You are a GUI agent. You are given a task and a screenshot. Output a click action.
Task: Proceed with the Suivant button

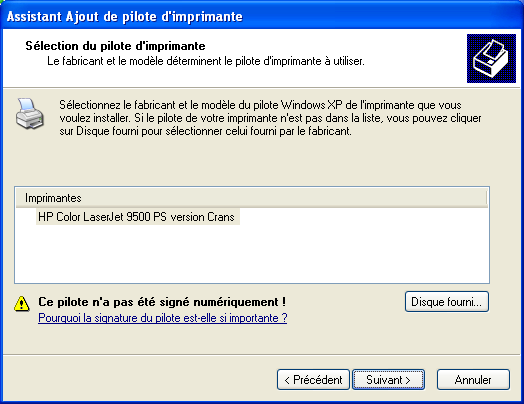click(388, 380)
